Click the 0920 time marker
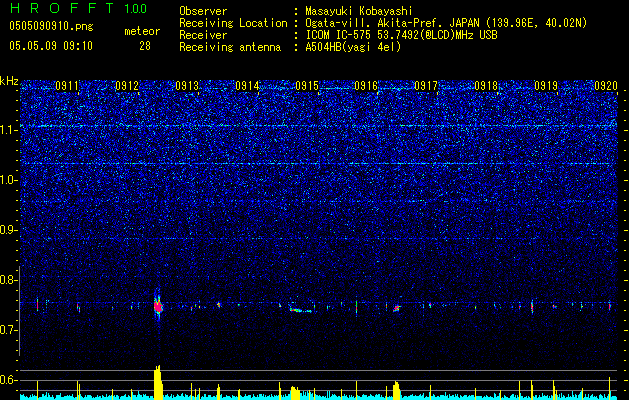The width and height of the screenshot is (629, 400). coord(606,86)
